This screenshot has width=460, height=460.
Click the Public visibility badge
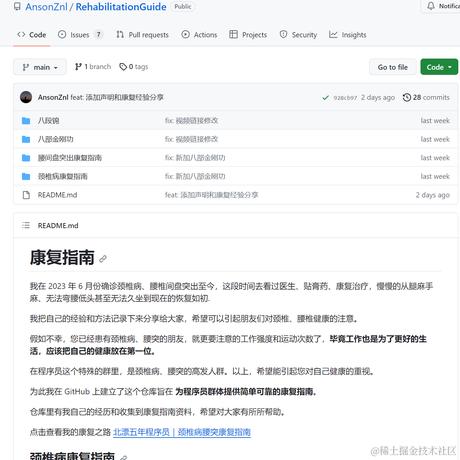pos(183,6)
